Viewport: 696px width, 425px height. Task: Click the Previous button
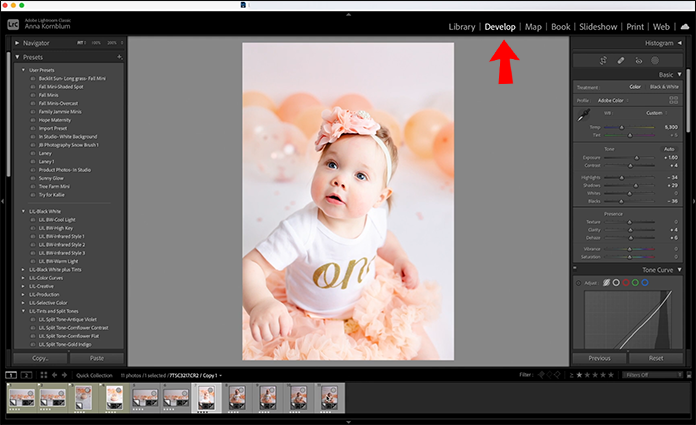coord(599,357)
